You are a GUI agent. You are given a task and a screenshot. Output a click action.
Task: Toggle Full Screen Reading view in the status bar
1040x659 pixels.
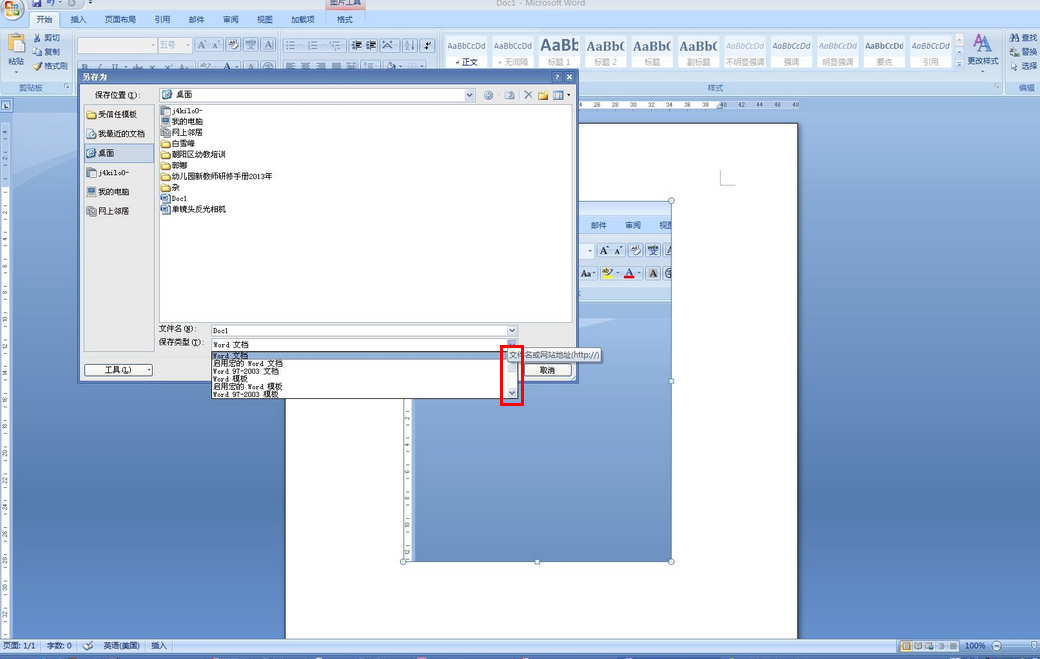pyautogui.click(x=917, y=645)
